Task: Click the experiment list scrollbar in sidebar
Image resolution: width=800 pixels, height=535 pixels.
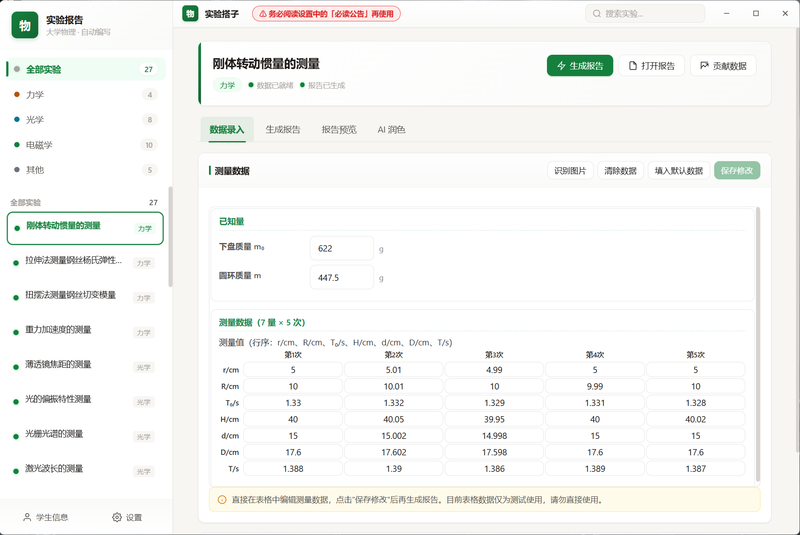Action: tap(170, 237)
